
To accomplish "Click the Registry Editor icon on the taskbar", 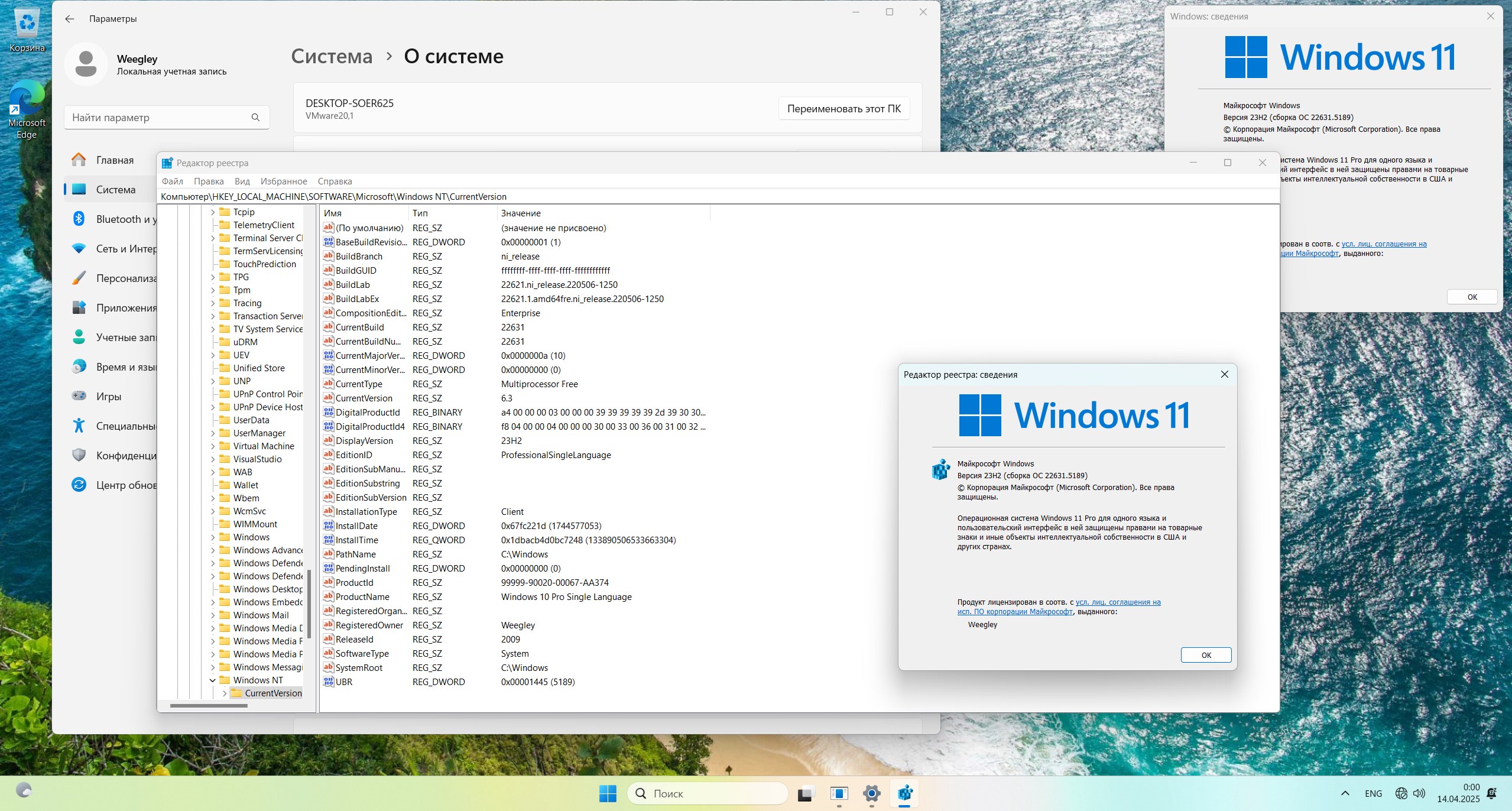I will point(905,793).
